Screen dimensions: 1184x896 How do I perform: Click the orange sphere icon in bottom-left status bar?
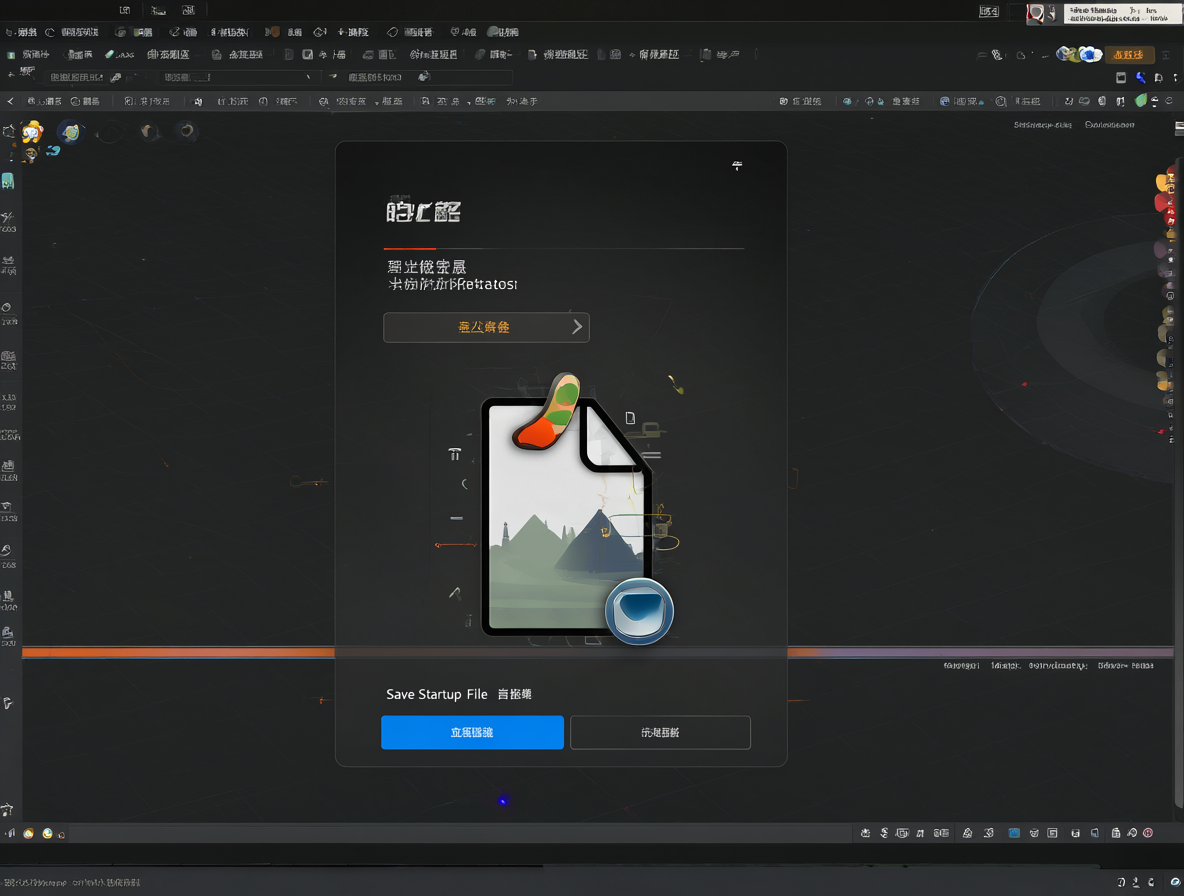pos(29,833)
